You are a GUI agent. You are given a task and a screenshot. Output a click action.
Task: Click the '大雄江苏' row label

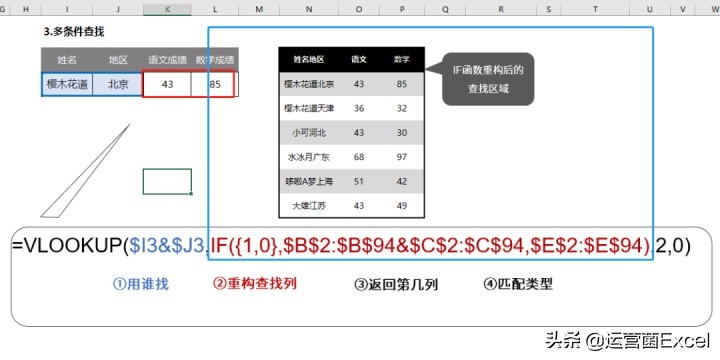tap(309, 206)
